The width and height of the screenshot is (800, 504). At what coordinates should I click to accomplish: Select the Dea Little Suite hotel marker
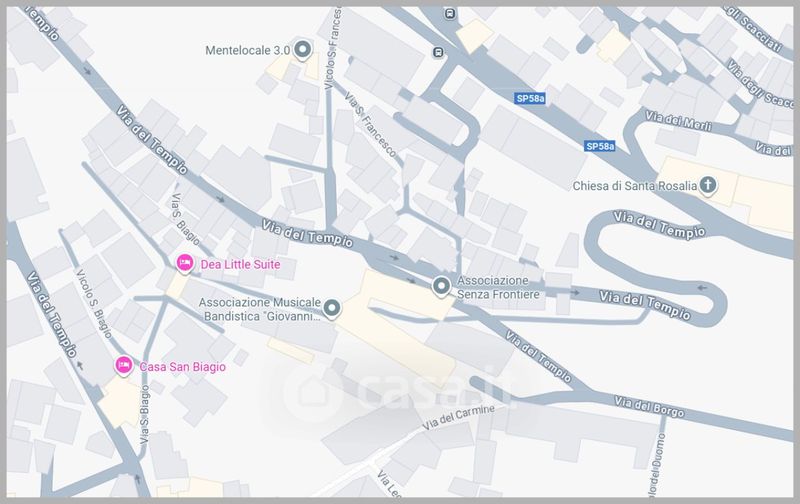coord(185,264)
